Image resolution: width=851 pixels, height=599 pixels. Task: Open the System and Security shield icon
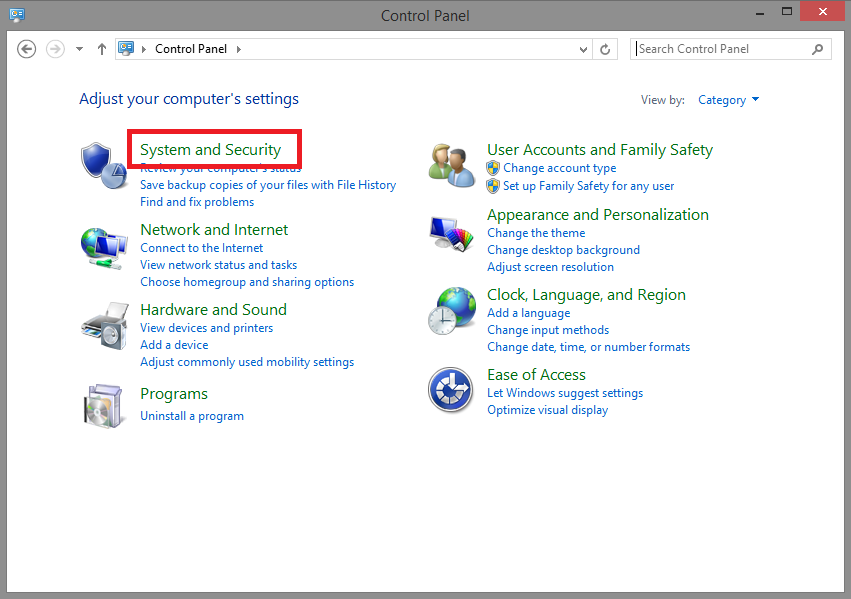click(104, 165)
